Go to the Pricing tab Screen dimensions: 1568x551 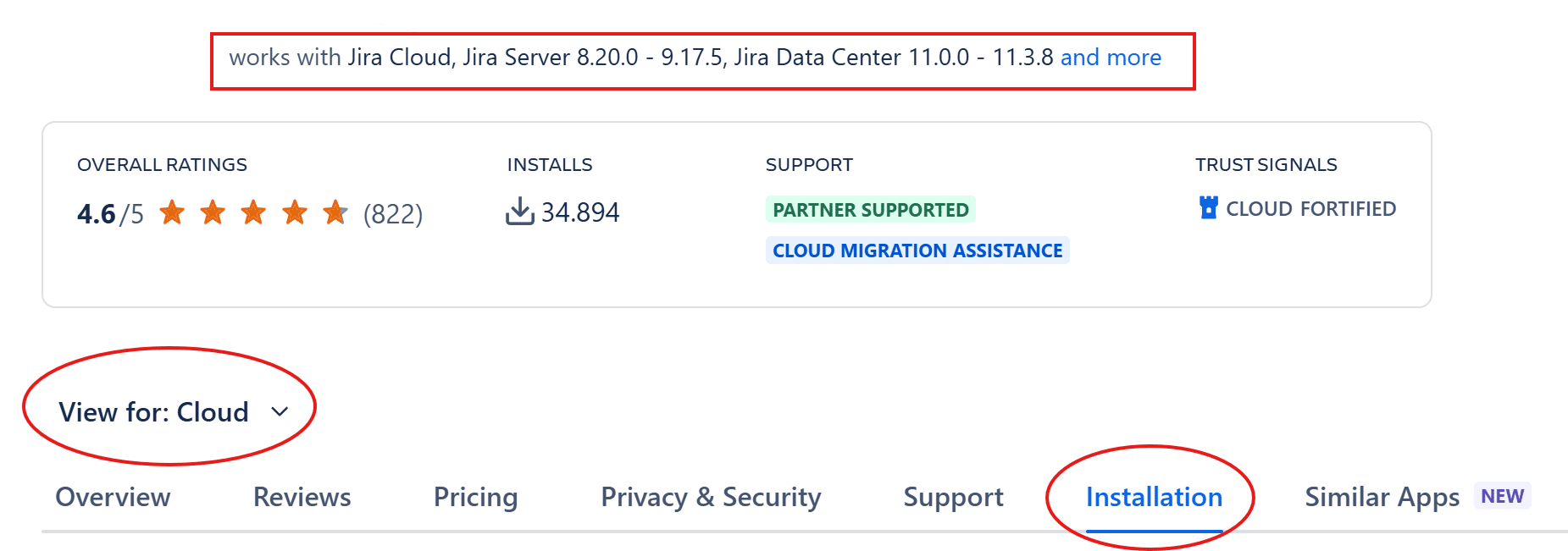pos(475,497)
